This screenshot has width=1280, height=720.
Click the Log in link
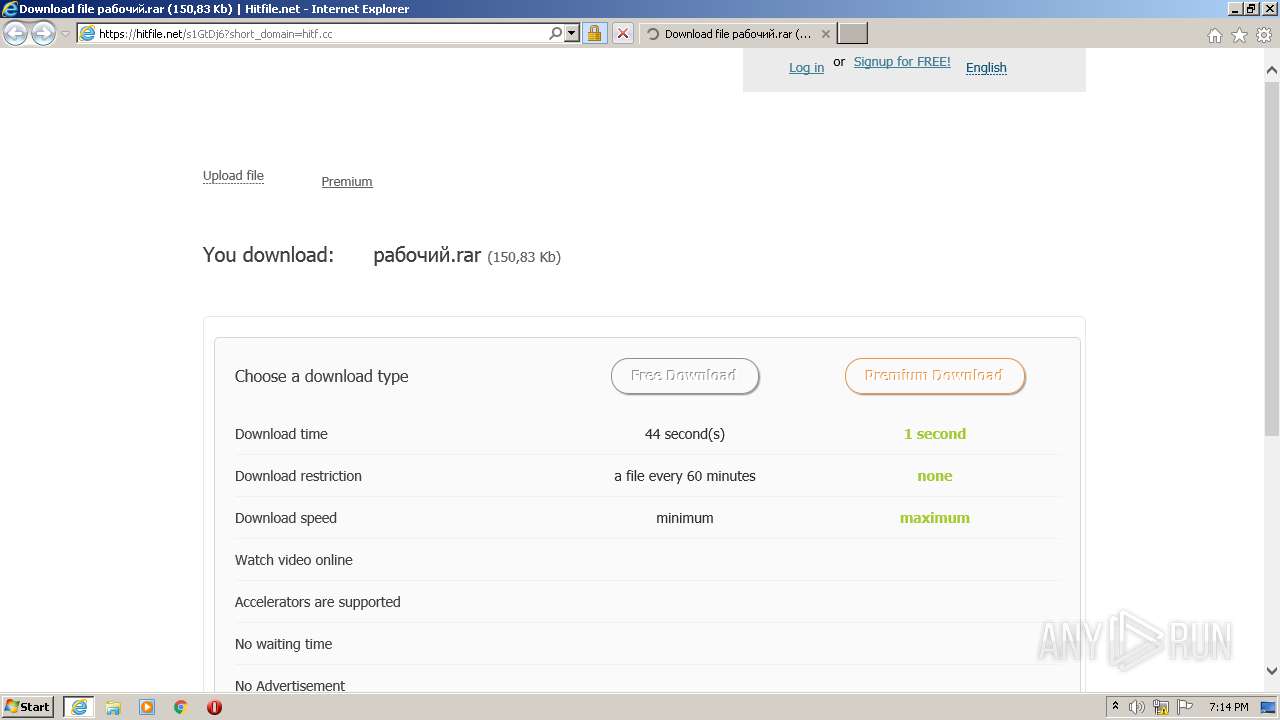[x=806, y=68]
